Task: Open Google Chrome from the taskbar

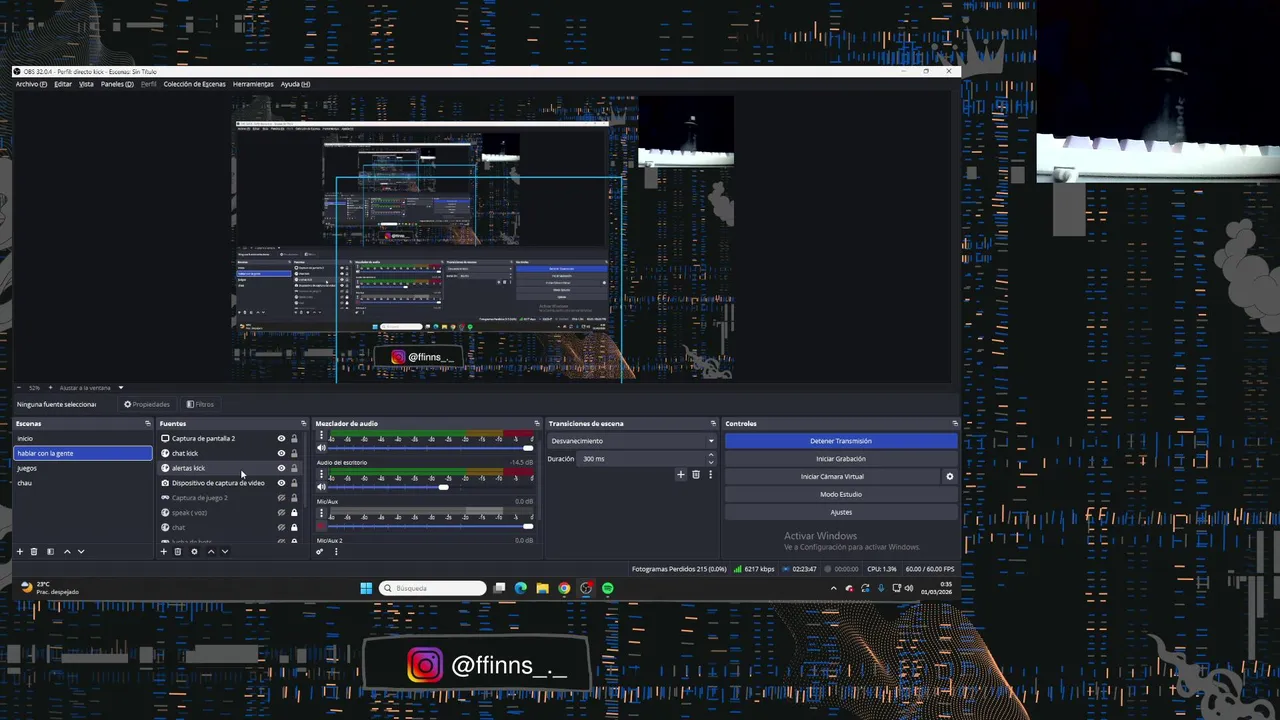Action: (564, 588)
